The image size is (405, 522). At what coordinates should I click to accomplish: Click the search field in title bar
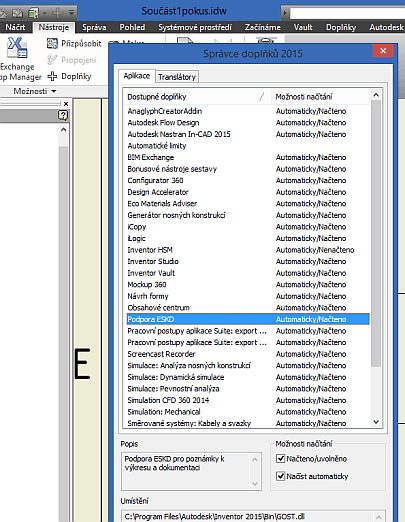347,13
